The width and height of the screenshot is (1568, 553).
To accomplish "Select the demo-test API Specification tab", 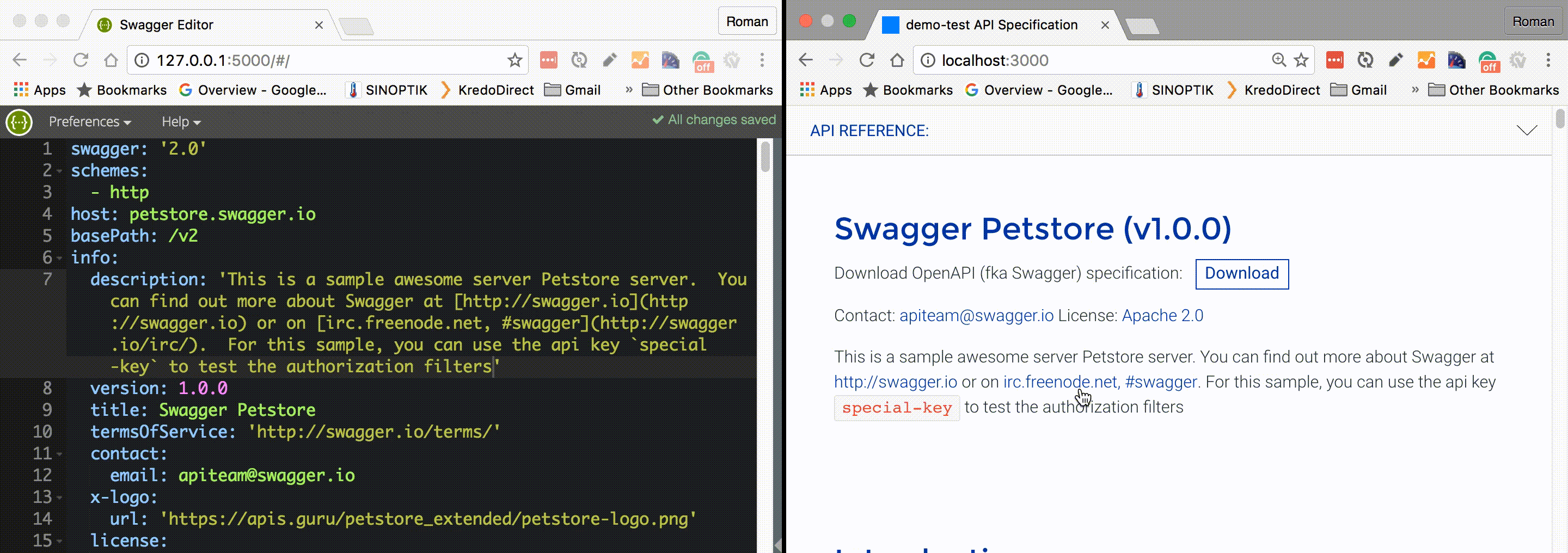I will pyautogui.click(x=996, y=25).
